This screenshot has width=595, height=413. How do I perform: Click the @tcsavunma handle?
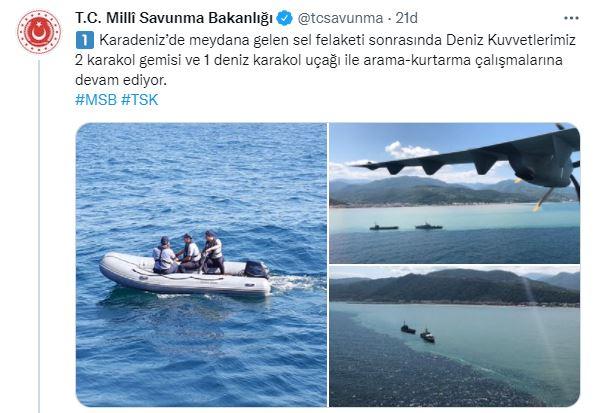point(340,18)
